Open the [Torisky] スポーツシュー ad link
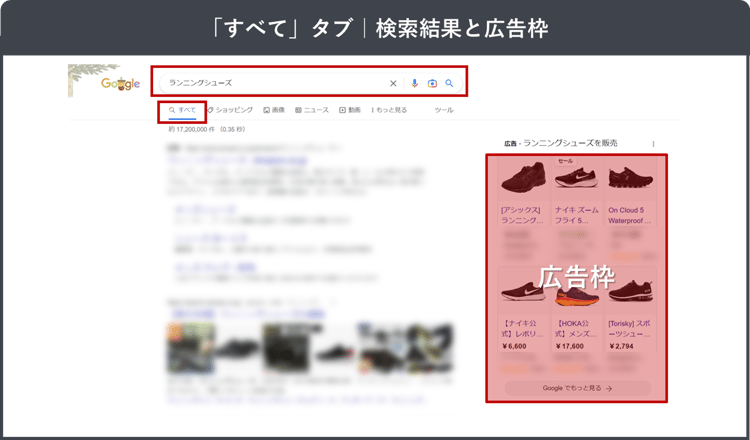Screen dimensions: 750x440 click(630, 329)
